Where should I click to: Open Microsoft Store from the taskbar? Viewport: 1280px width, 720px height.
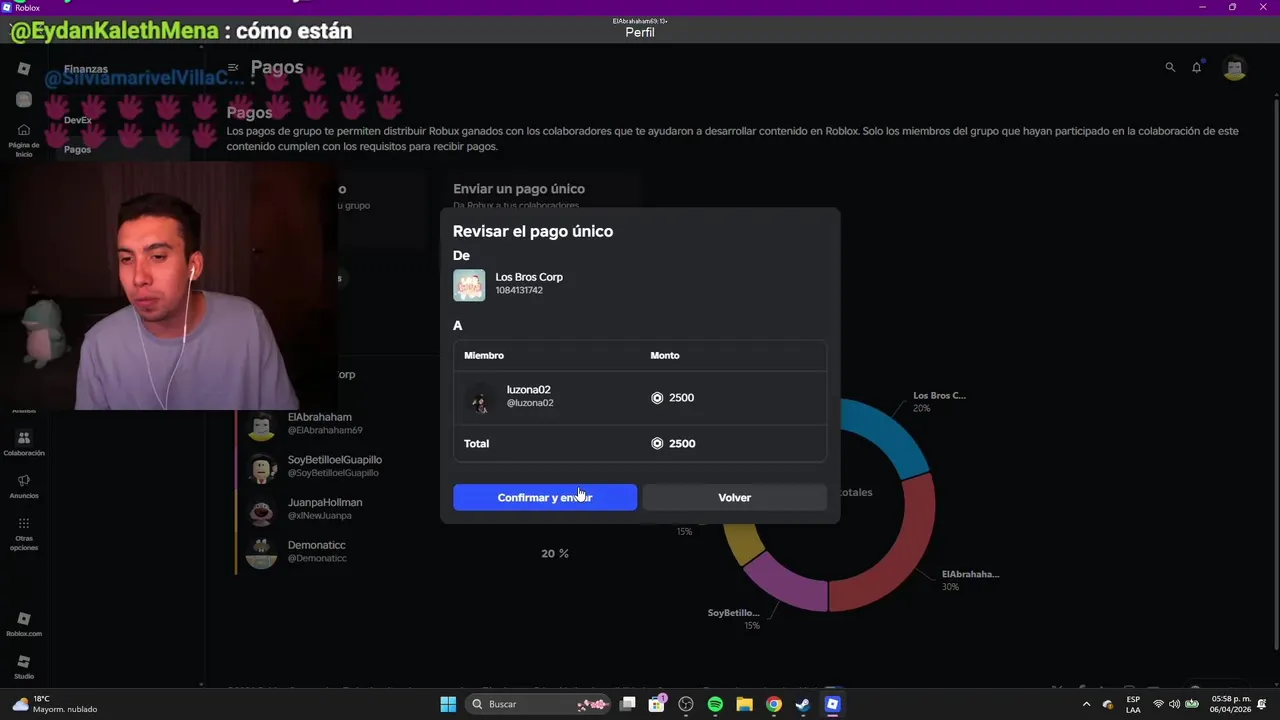pos(657,704)
